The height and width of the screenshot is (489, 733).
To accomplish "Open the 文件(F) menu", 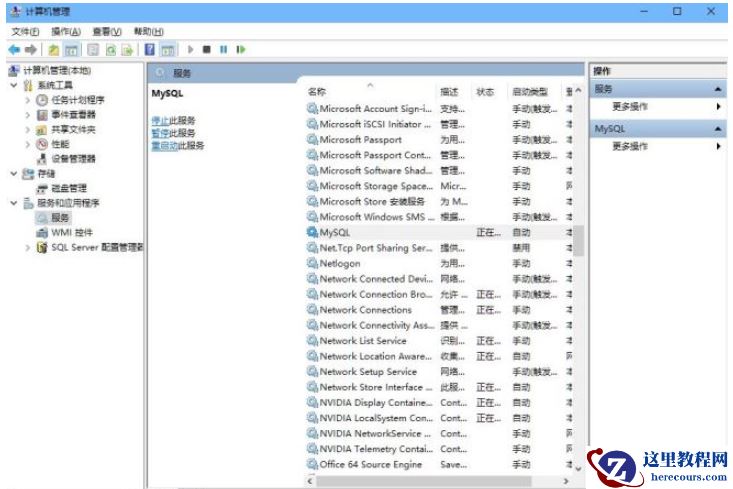I will (x=25, y=31).
